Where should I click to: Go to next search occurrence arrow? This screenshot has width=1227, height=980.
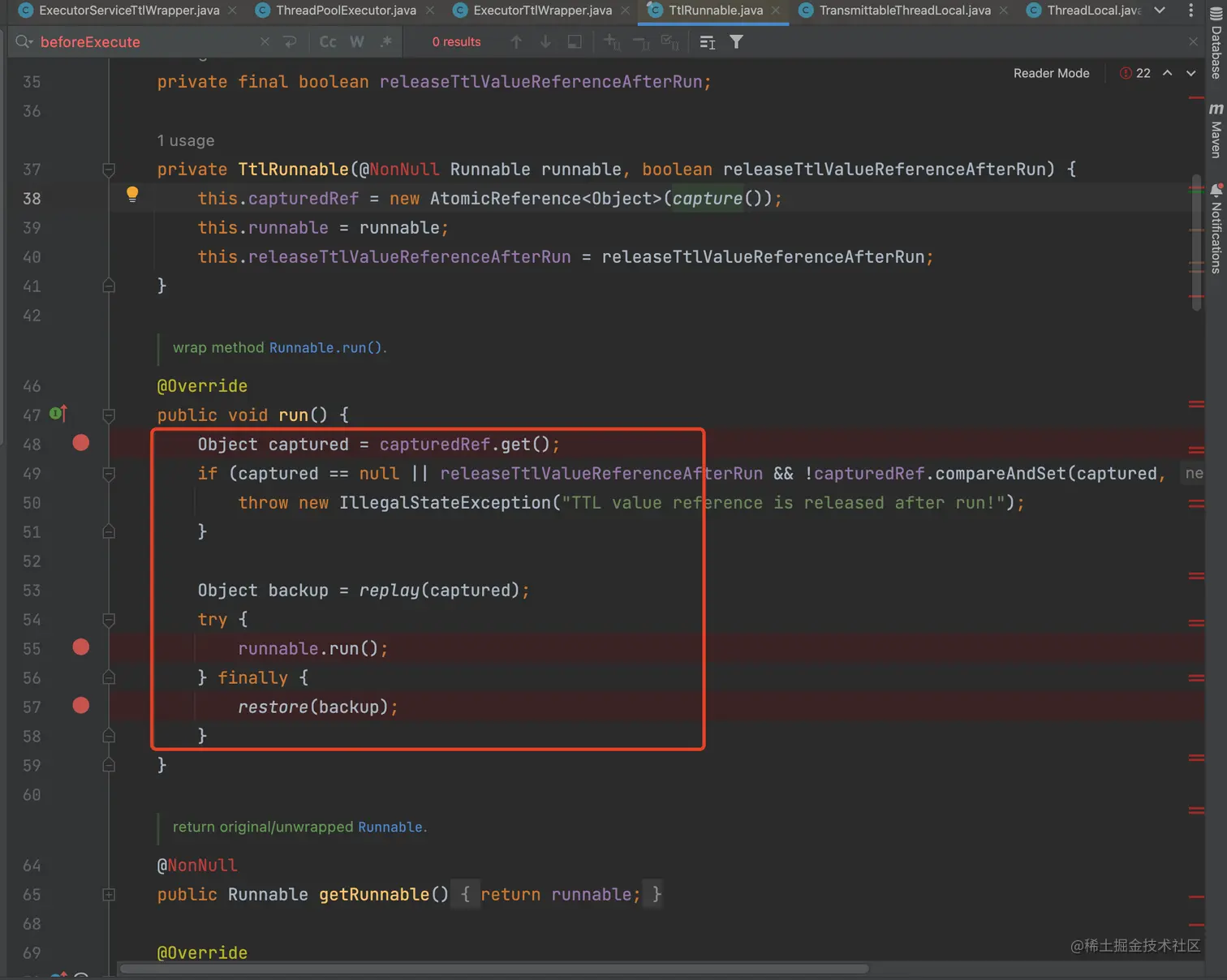545,42
